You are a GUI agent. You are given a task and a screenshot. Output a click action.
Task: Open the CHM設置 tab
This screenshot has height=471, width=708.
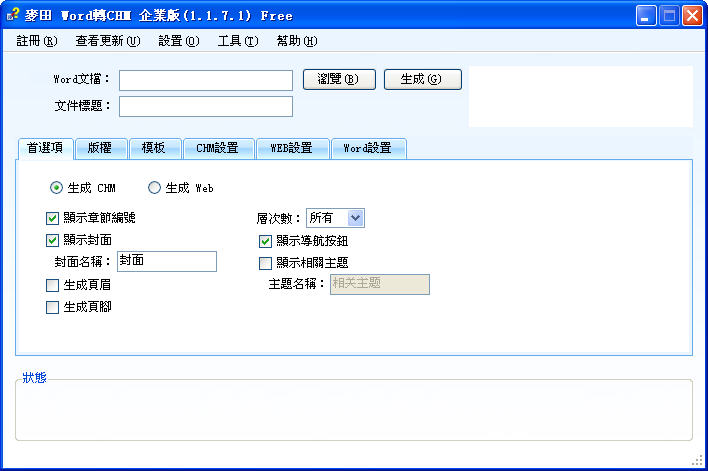pos(219,149)
